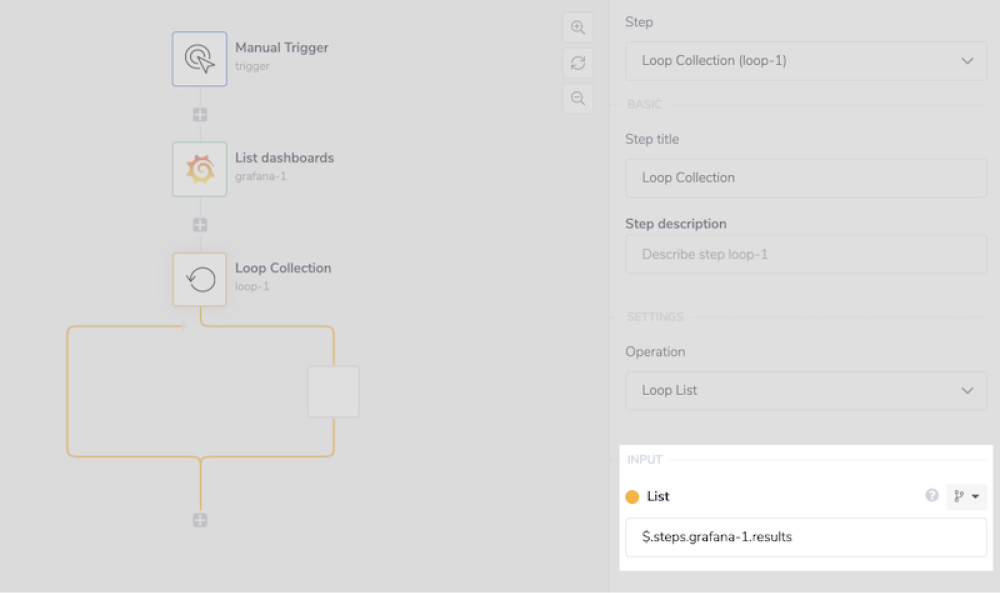Reset the canvas view with refresh icon
Viewport: 1000px width, 593px height.
pyautogui.click(x=577, y=62)
